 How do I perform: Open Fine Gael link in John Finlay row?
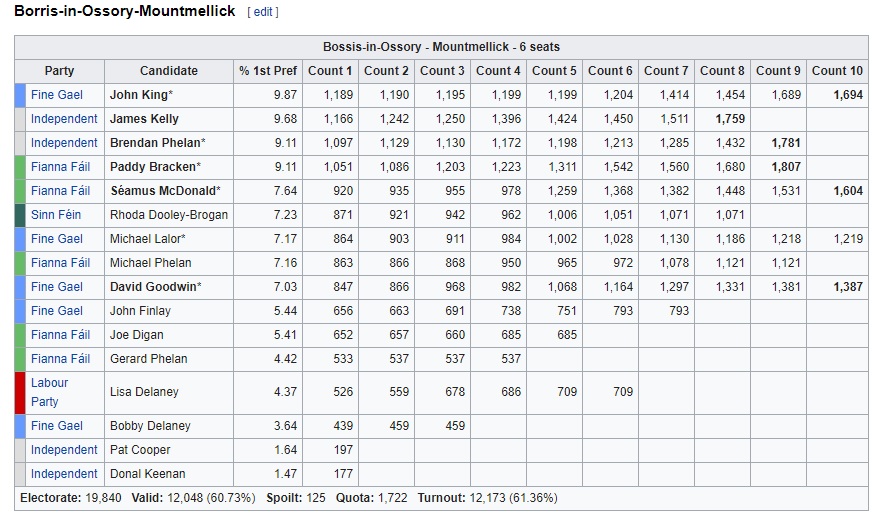(x=56, y=311)
